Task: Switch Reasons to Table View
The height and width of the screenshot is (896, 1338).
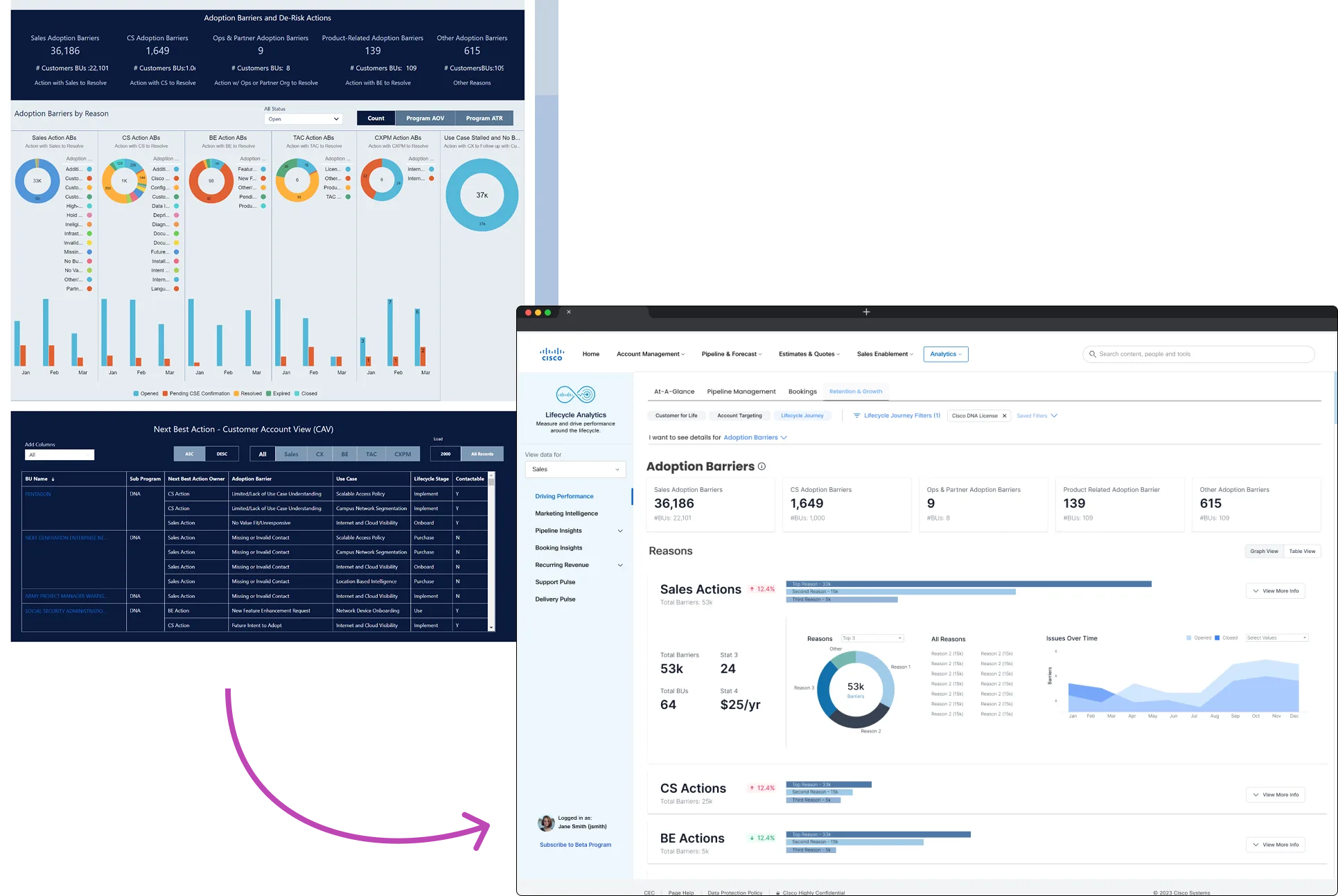Action: click(x=1302, y=552)
